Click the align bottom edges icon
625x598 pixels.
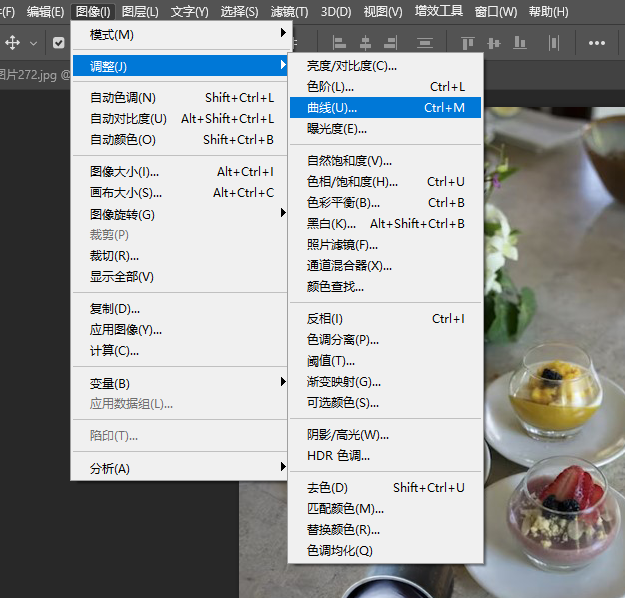(x=519, y=43)
